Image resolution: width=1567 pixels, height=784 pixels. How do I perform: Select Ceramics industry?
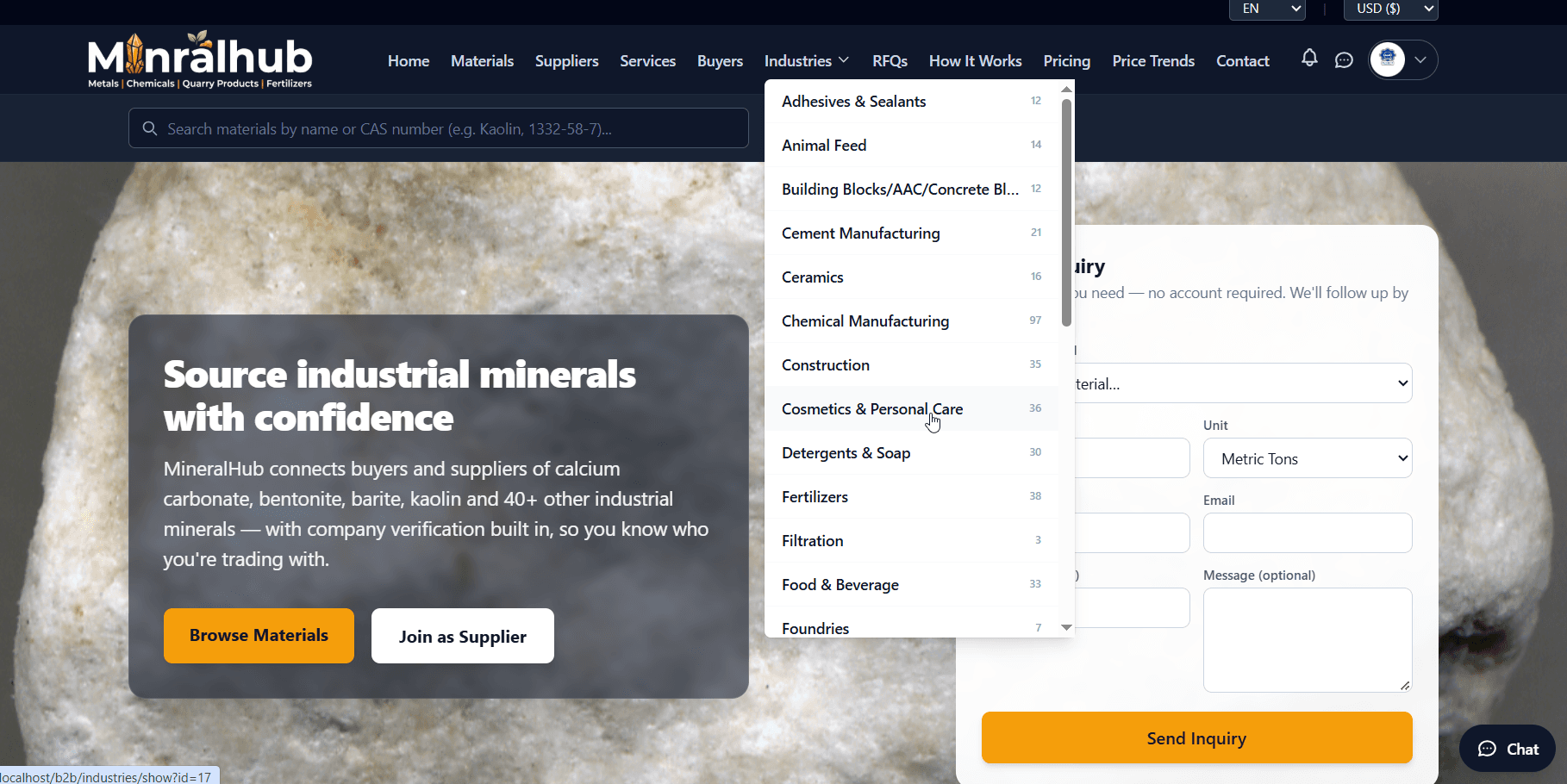tap(912, 277)
